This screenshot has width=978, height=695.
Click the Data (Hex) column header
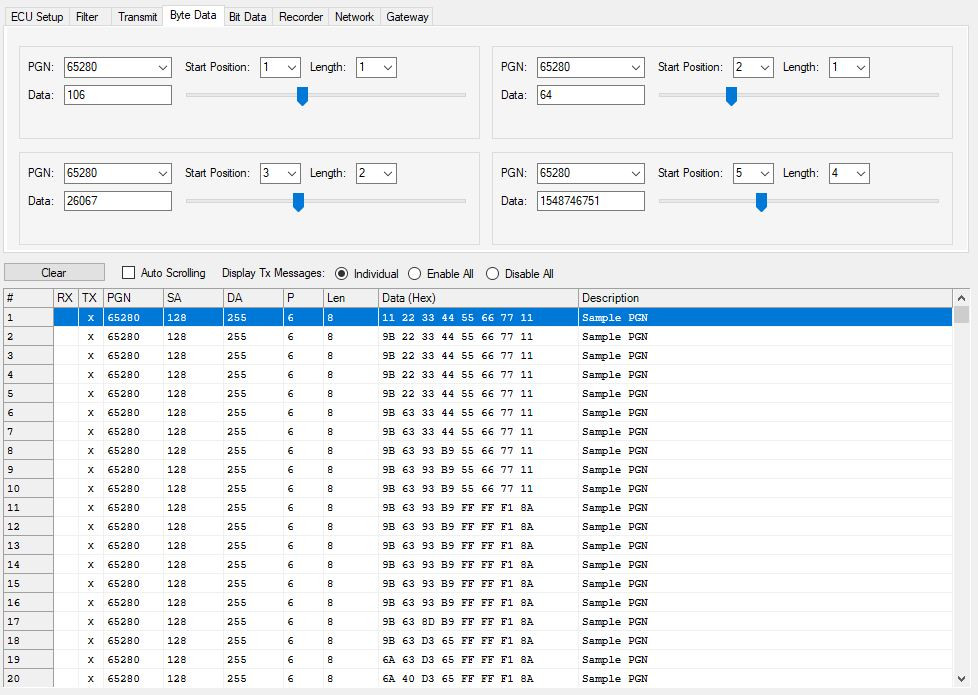point(477,298)
